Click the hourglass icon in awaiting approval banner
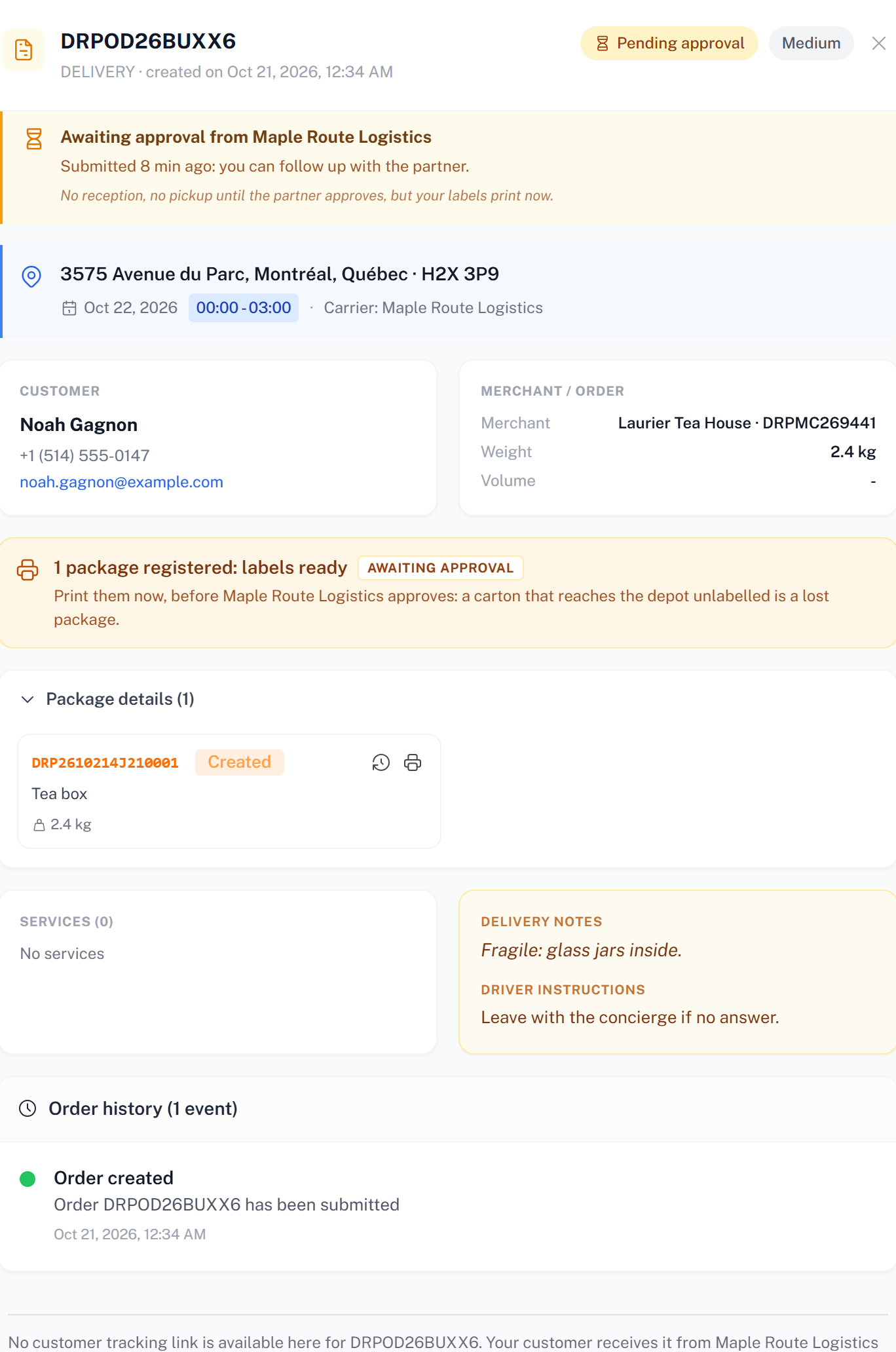The width and height of the screenshot is (896, 1352). (34, 139)
